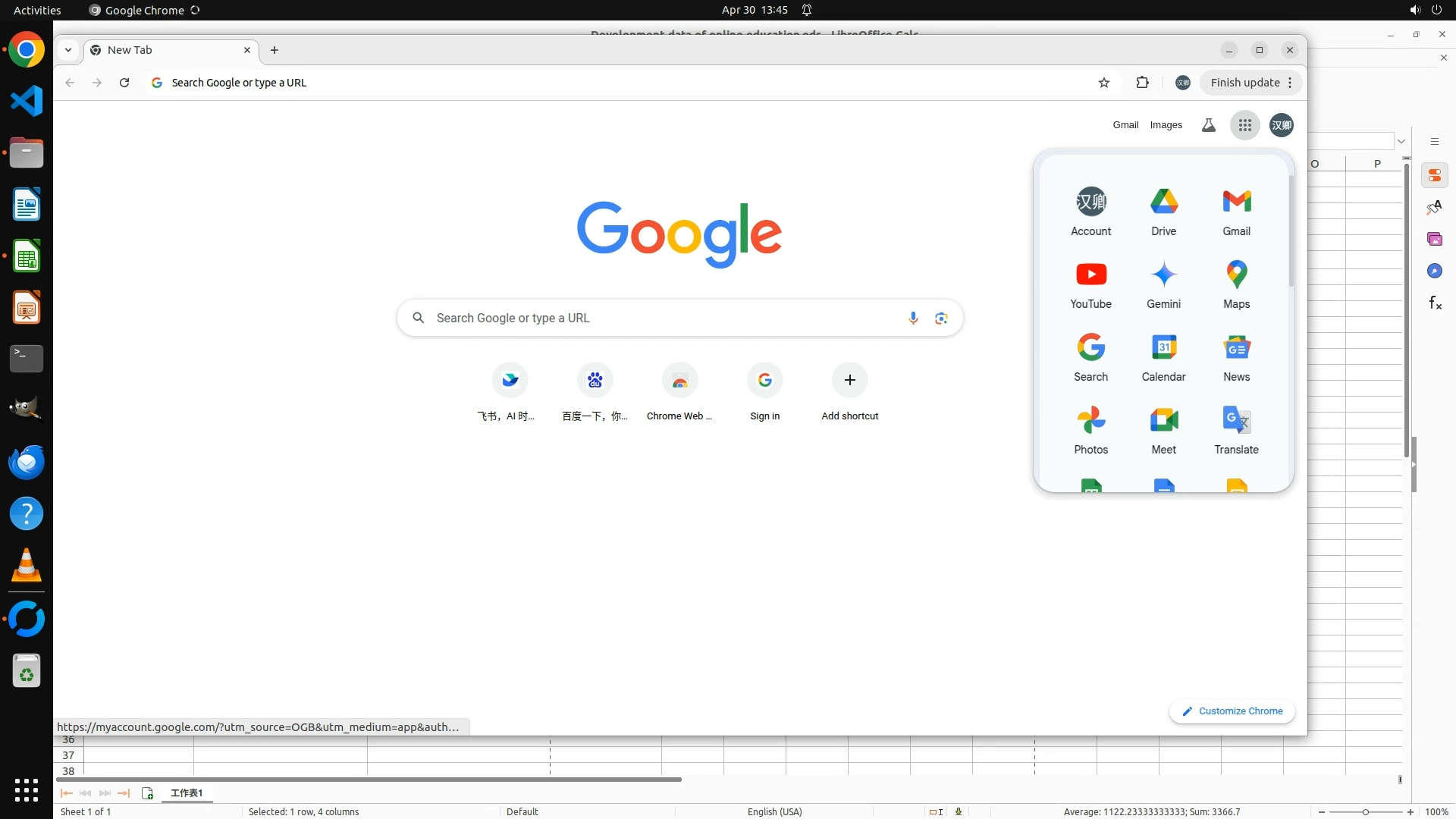Expand the tab search dropdown arrow

[68, 50]
